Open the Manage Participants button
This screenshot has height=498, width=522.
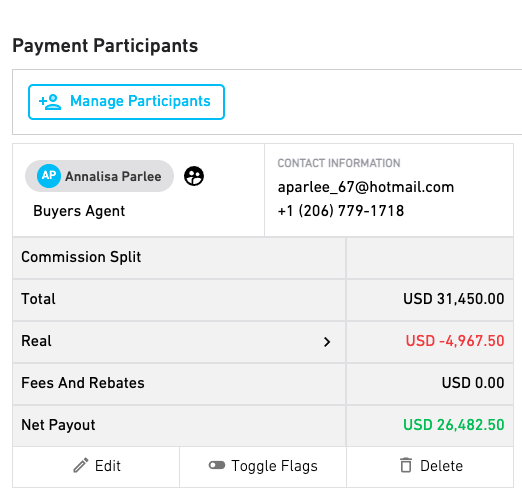(126, 102)
